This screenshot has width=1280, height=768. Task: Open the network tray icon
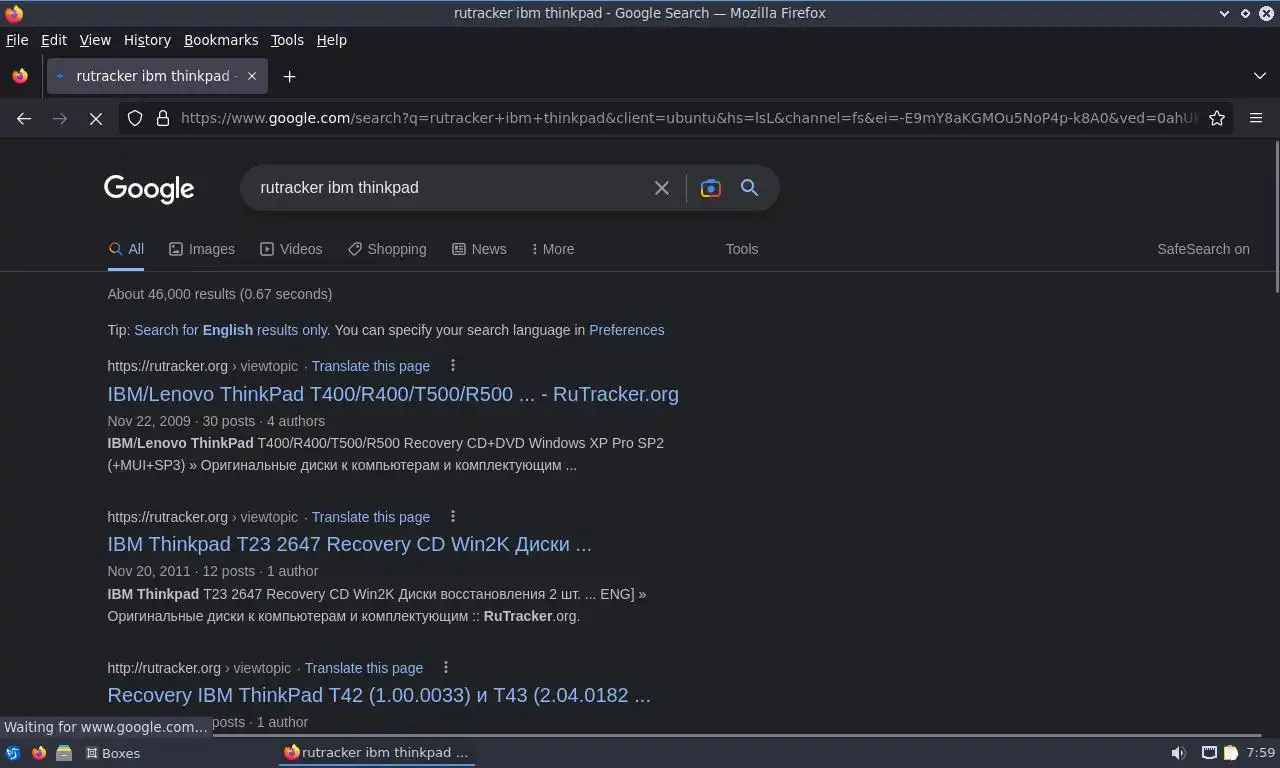1209,753
